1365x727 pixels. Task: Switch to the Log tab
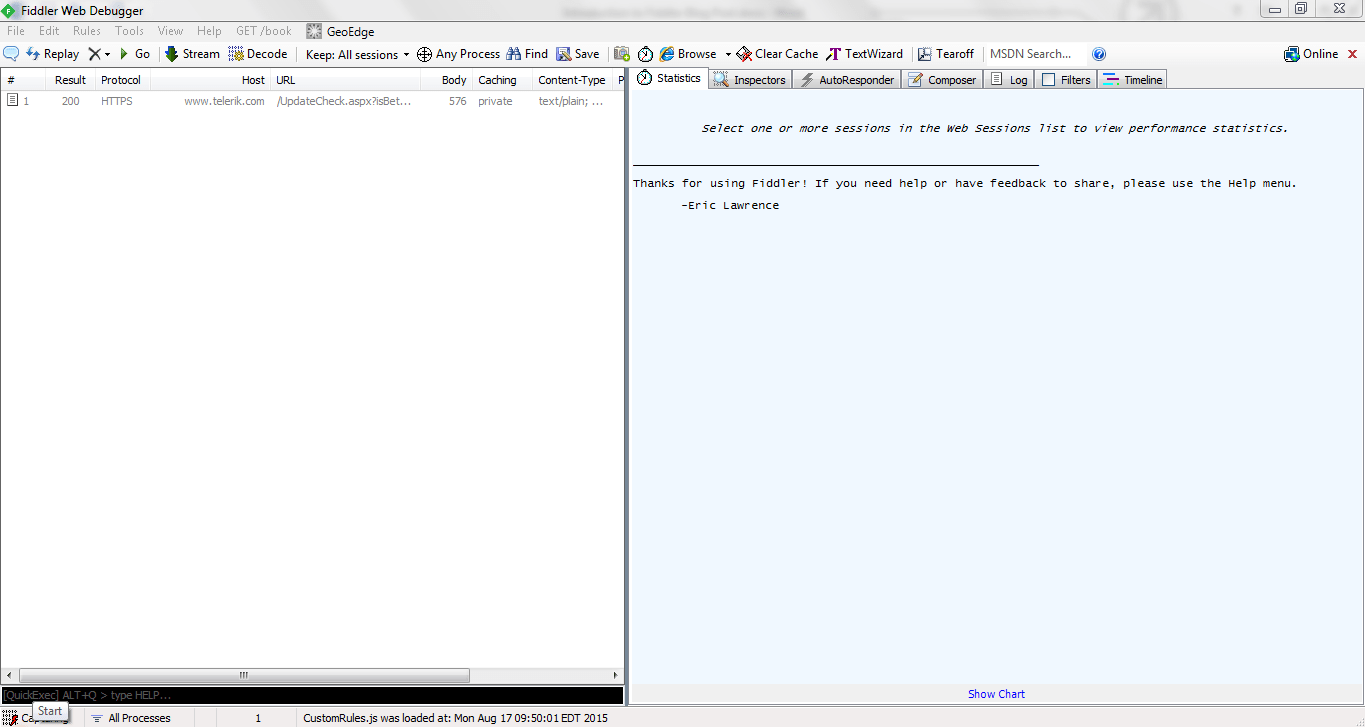tap(1009, 80)
